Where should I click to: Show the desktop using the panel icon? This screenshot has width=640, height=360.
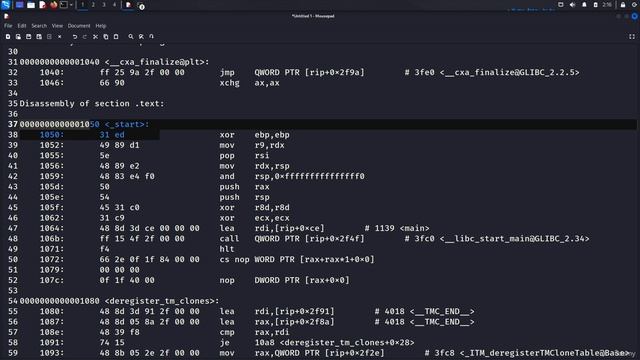coord(19,5)
